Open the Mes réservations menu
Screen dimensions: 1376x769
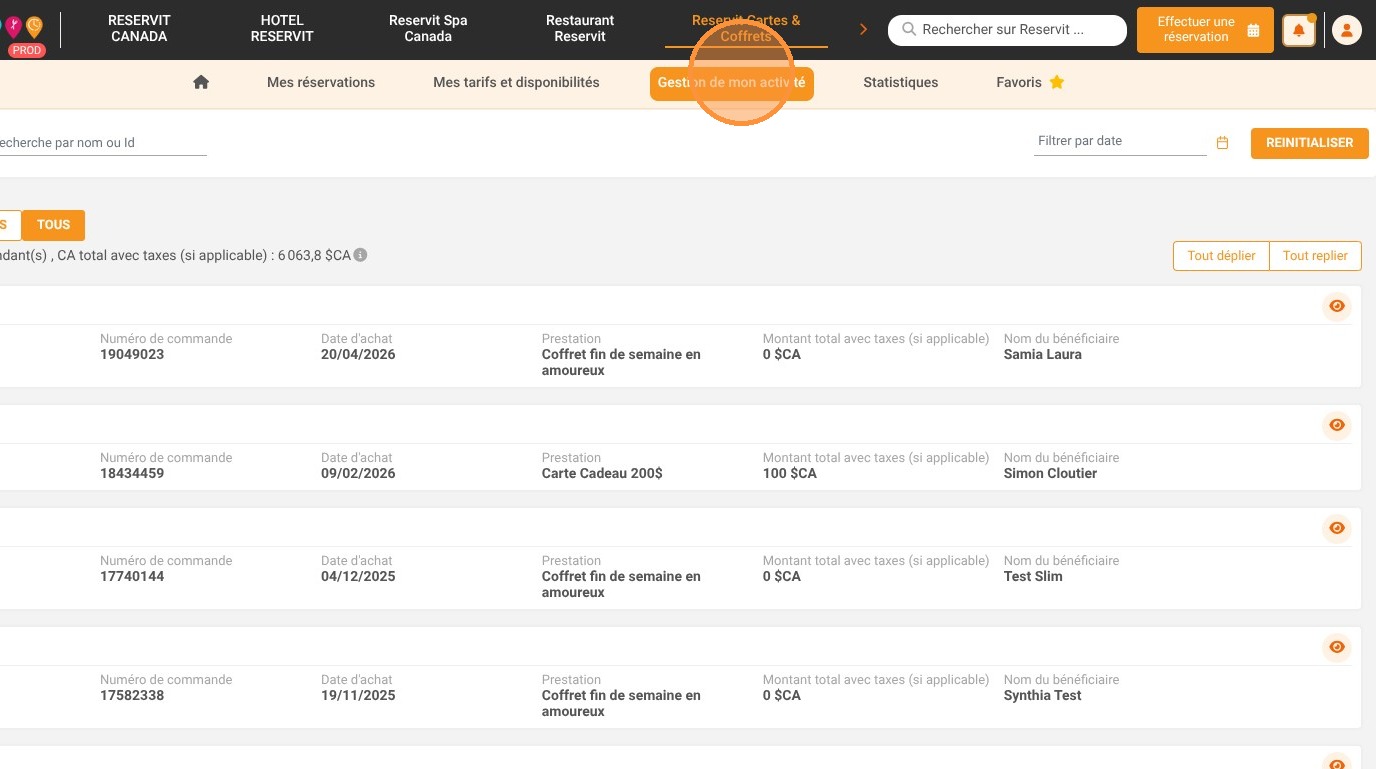pos(321,83)
